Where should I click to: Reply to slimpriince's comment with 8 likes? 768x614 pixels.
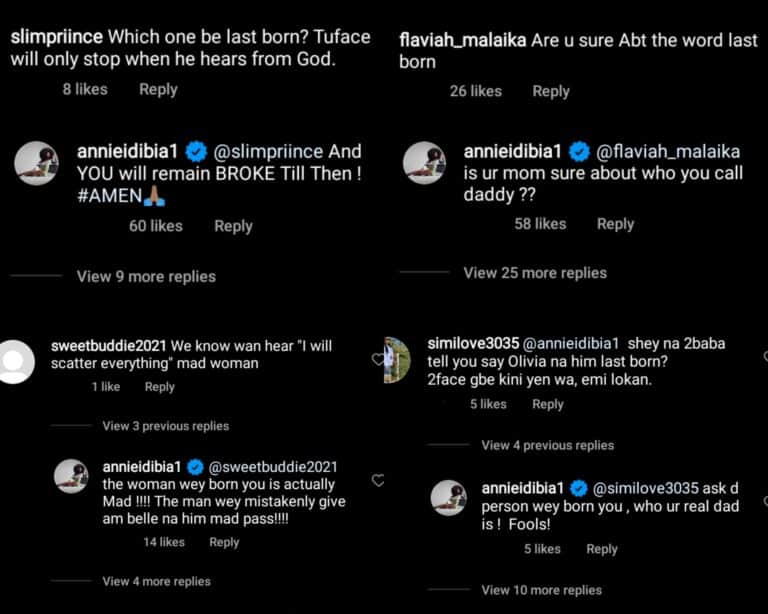point(158,89)
